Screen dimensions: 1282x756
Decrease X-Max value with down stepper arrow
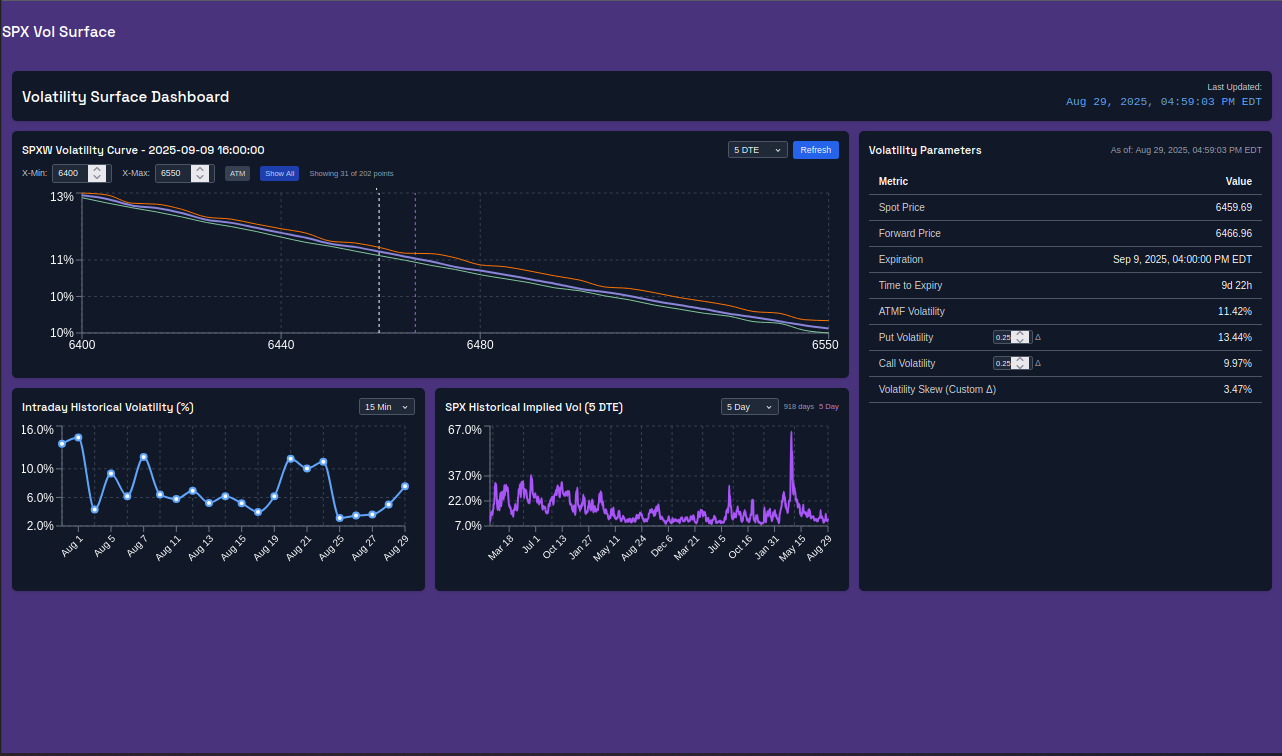tap(200, 178)
